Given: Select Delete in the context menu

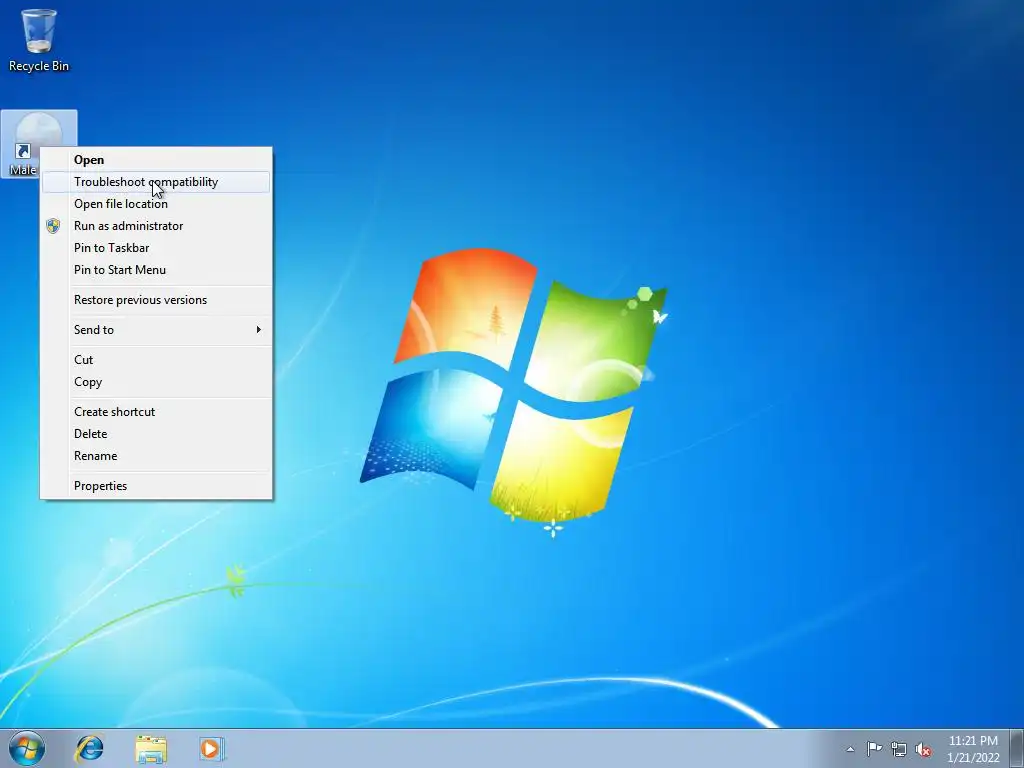Looking at the screenshot, I should point(155,434).
